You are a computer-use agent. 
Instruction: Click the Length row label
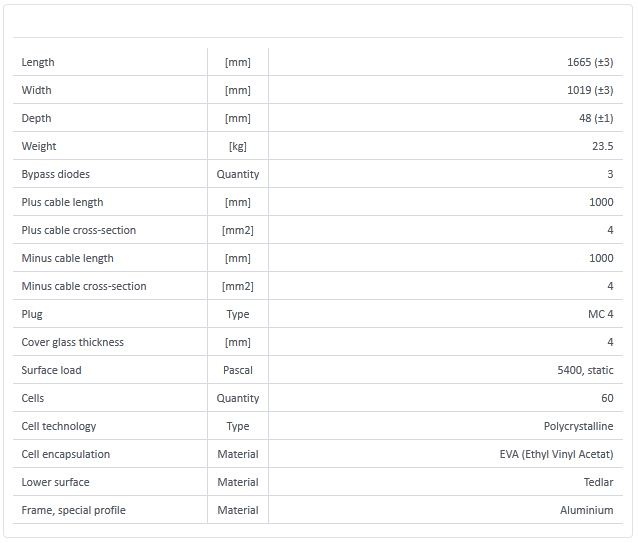tap(38, 62)
